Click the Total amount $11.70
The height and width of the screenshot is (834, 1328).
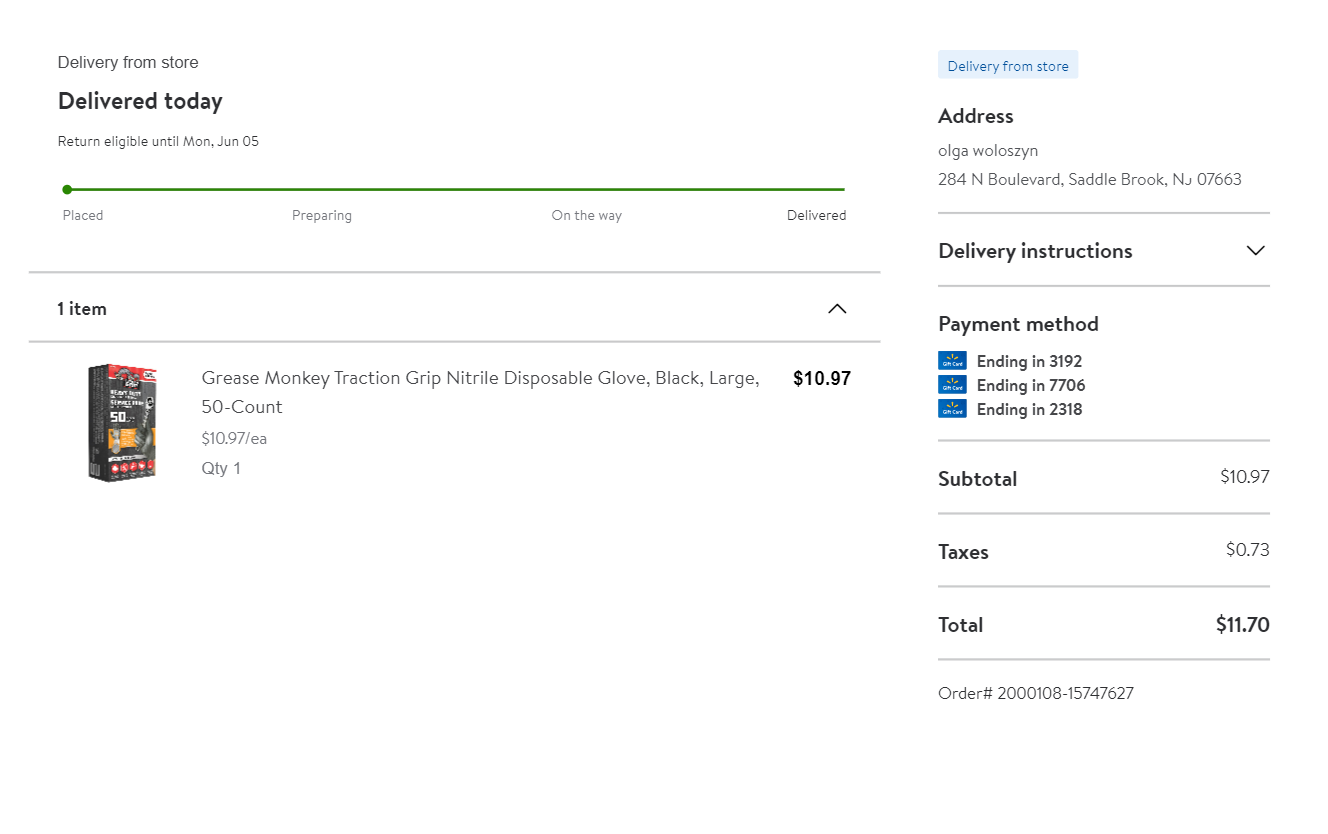pyautogui.click(x=1242, y=625)
